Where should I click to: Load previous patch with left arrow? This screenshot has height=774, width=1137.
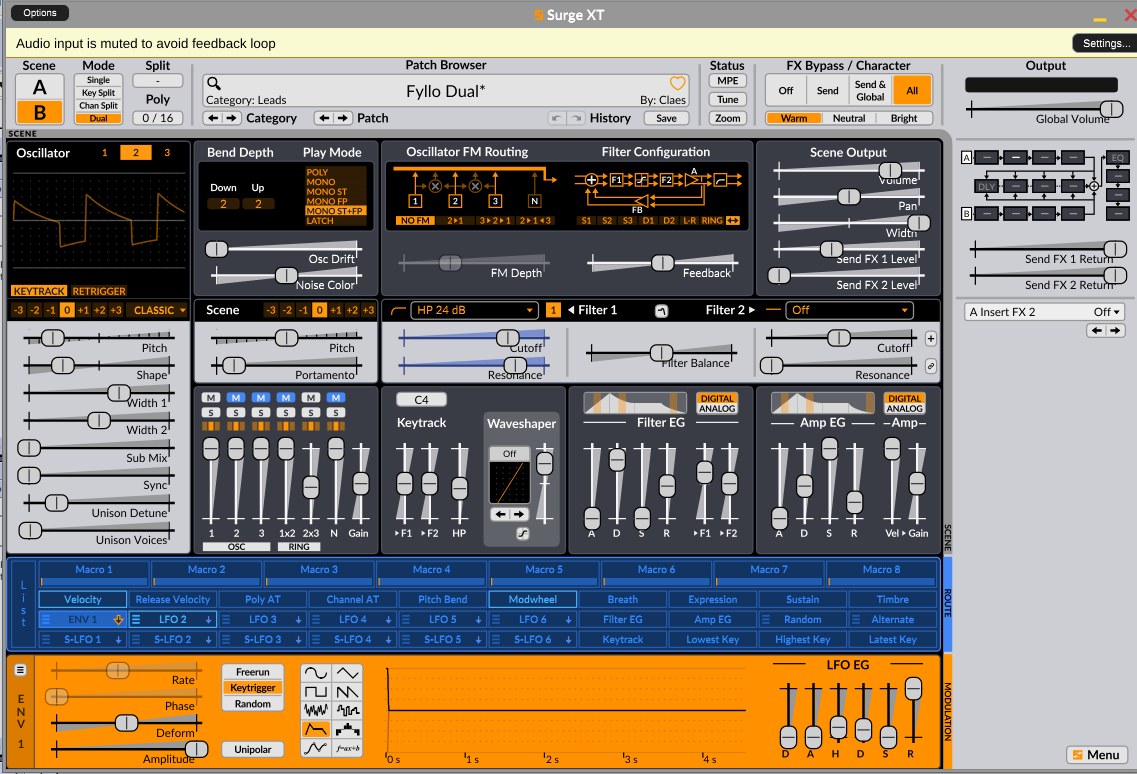[x=324, y=118]
